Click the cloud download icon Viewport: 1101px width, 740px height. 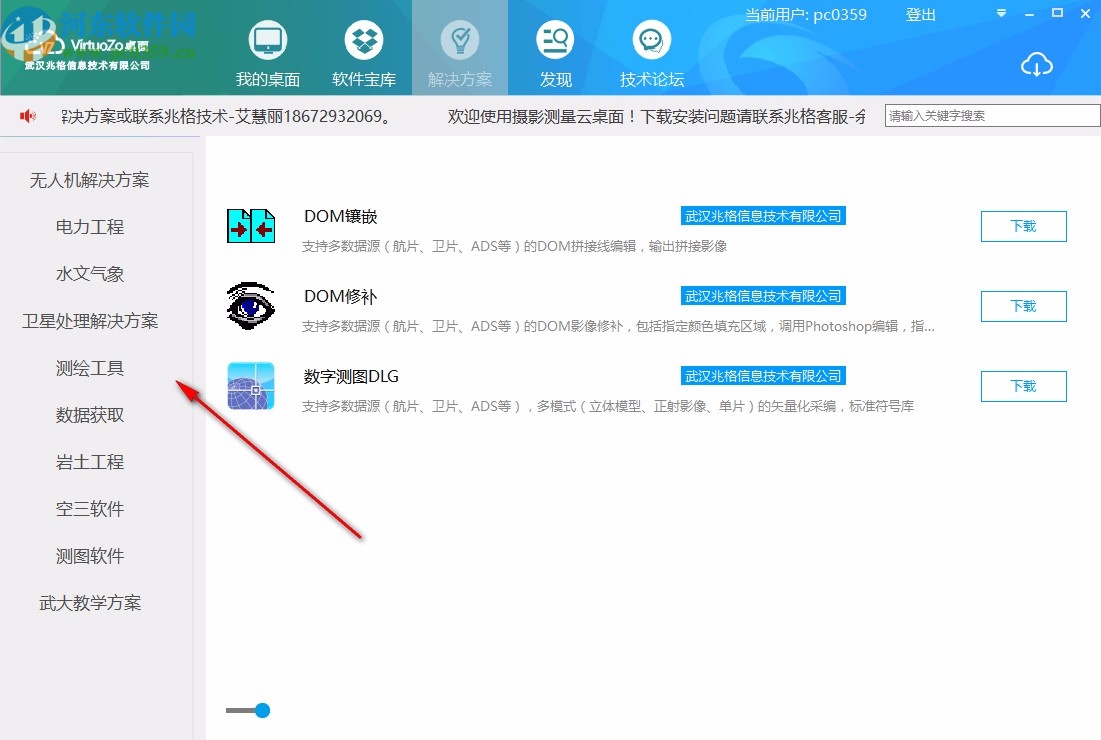[x=1037, y=64]
